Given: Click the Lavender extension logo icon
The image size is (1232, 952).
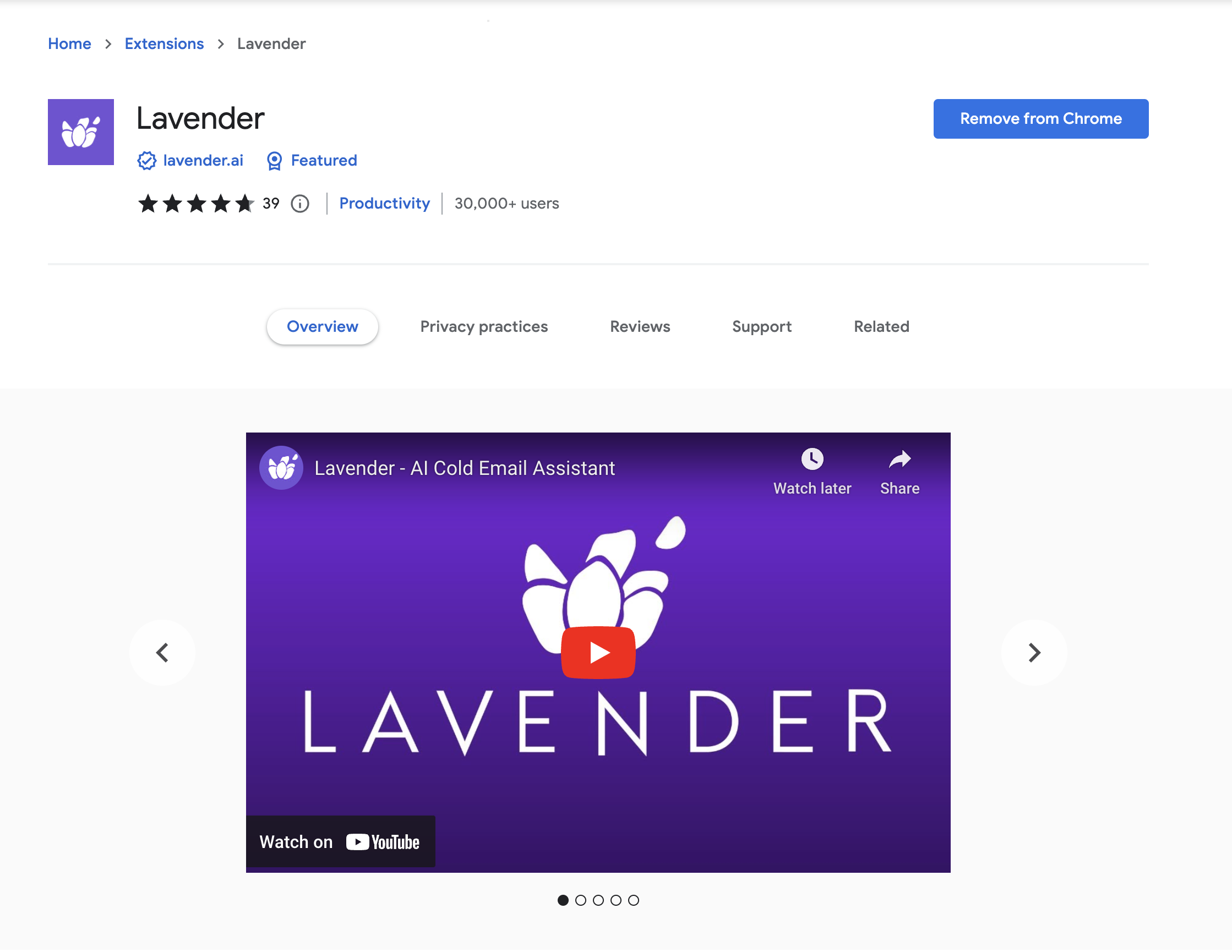Looking at the screenshot, I should pos(81,132).
